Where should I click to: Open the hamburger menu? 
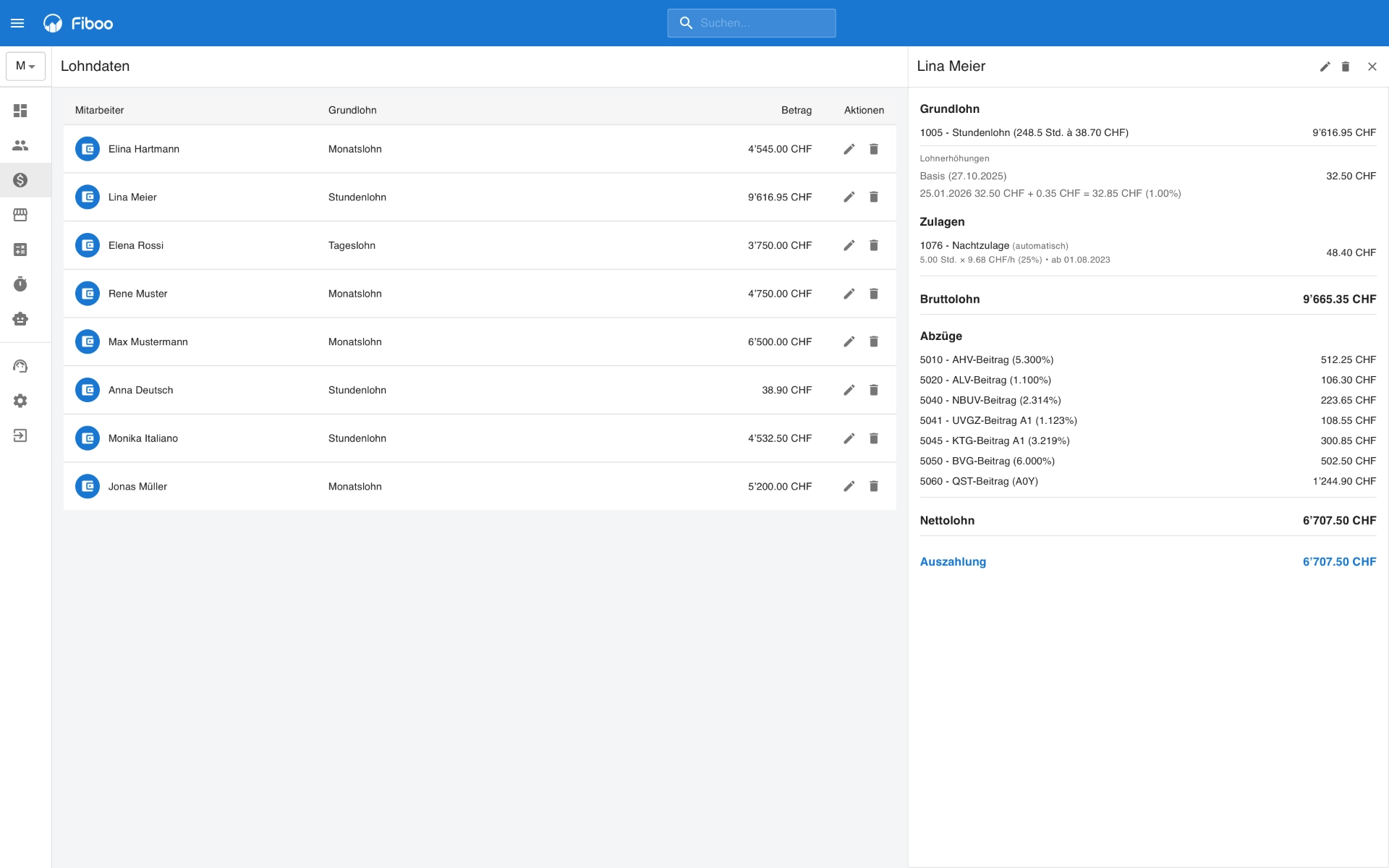[17, 23]
